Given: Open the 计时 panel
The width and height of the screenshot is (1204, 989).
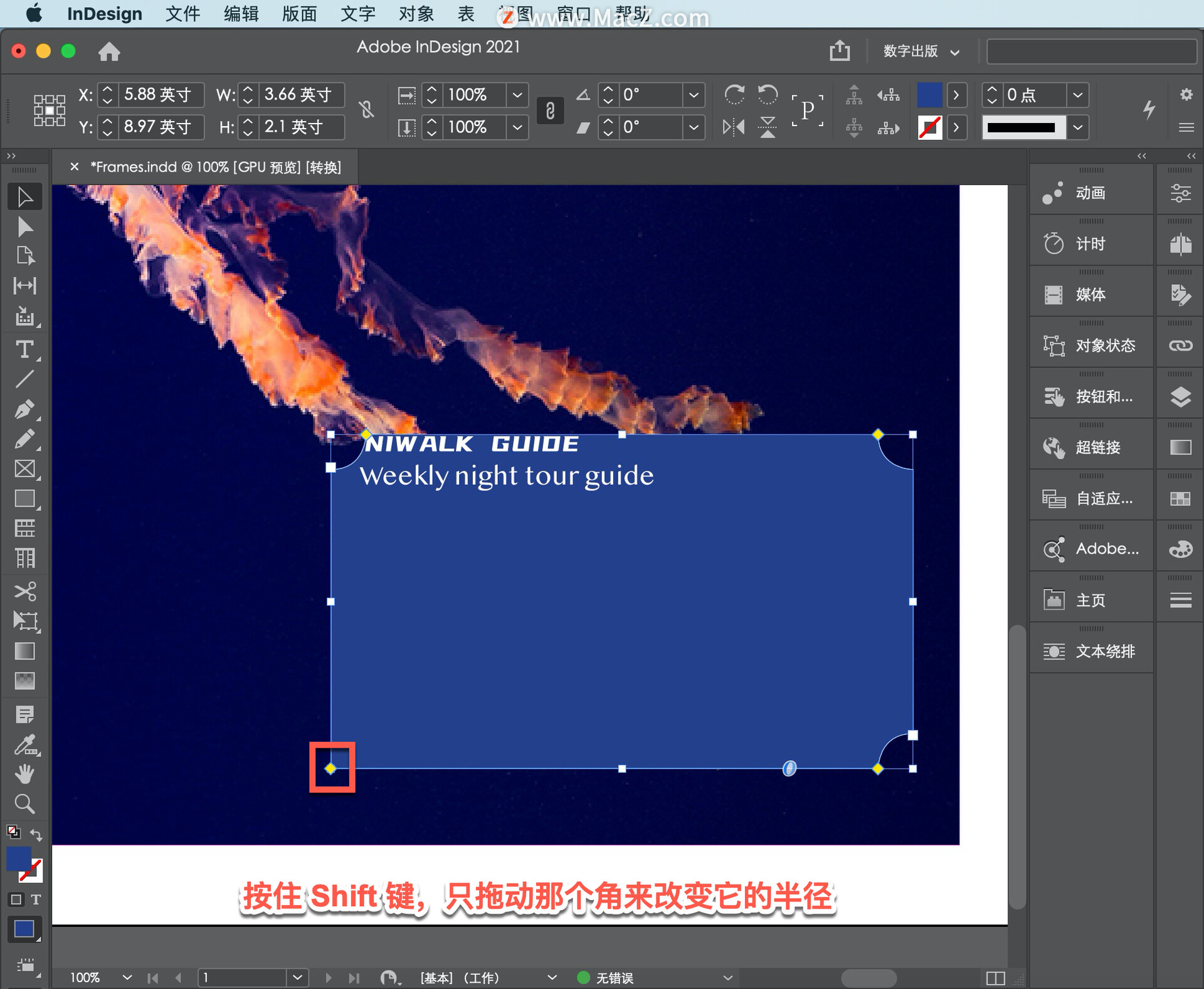Looking at the screenshot, I should click(x=1091, y=243).
